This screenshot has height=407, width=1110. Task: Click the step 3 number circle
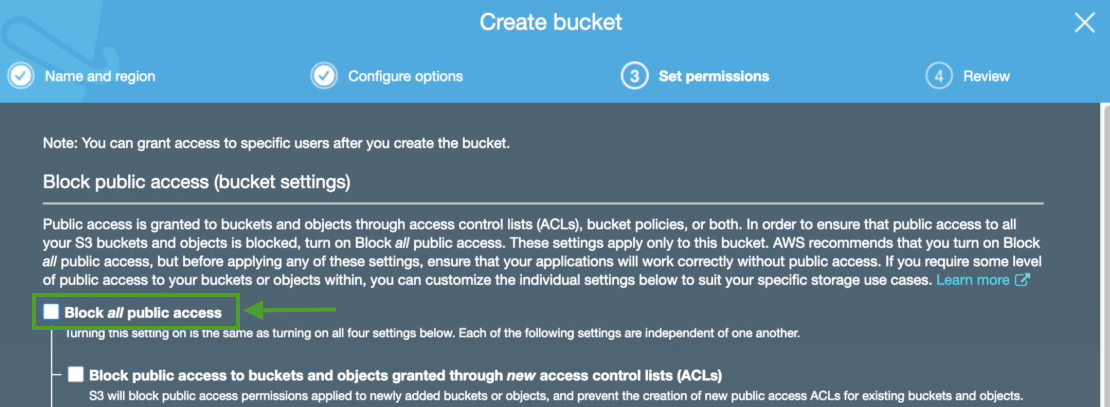tap(634, 76)
